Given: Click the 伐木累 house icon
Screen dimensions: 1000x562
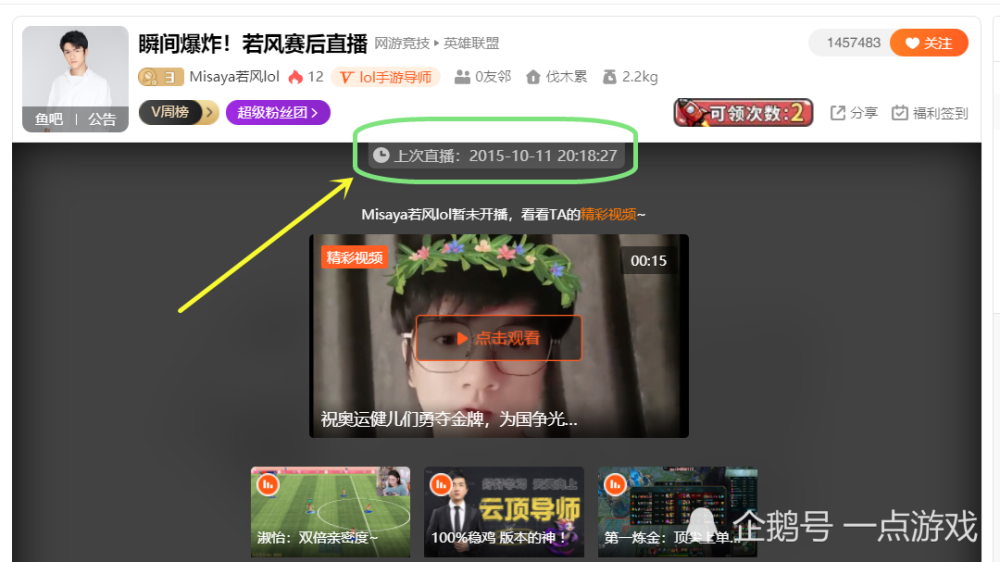Looking at the screenshot, I should [533, 77].
